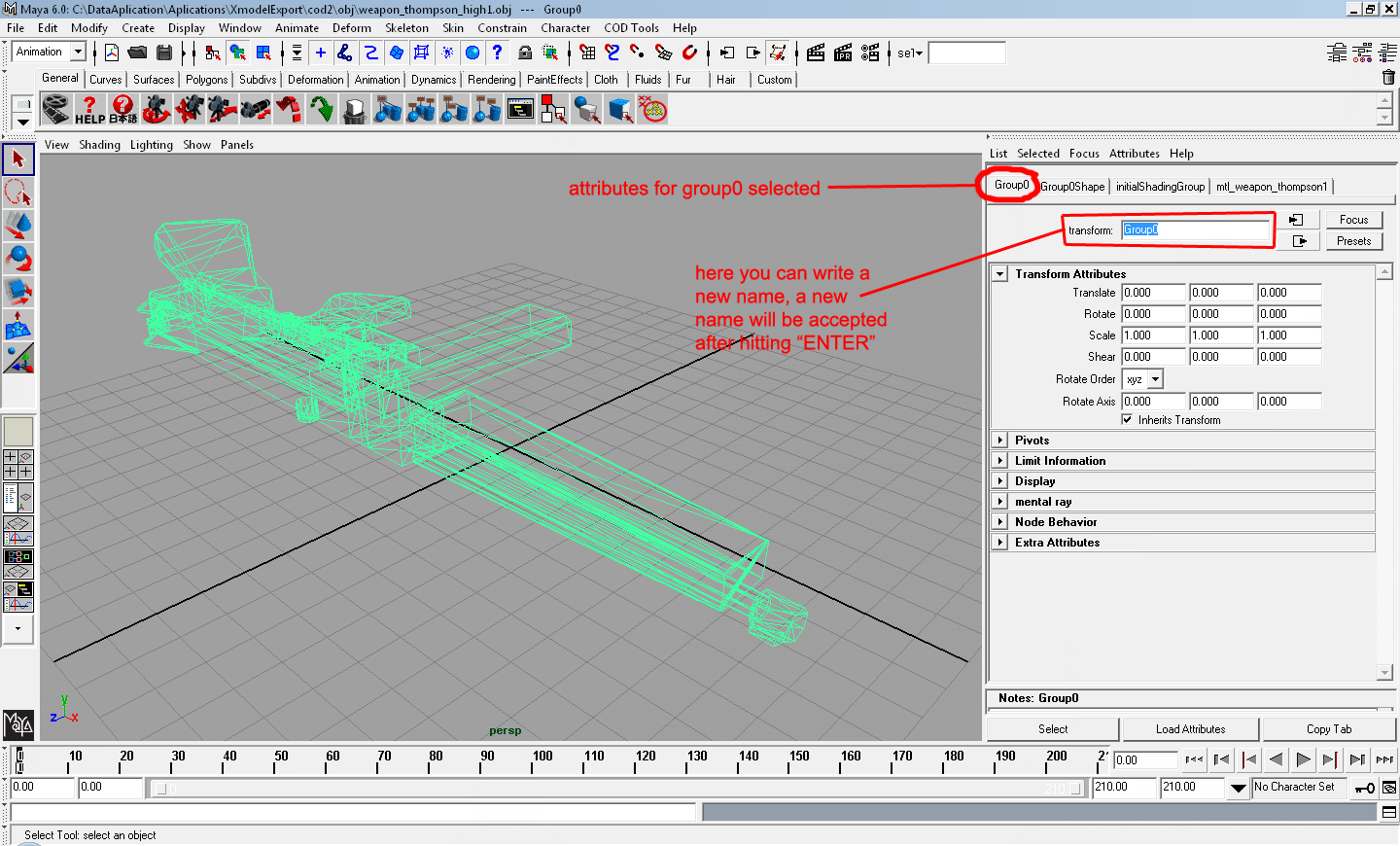This screenshot has width=1400, height=846.
Task: Create a new scene from status line
Action: coord(112,53)
